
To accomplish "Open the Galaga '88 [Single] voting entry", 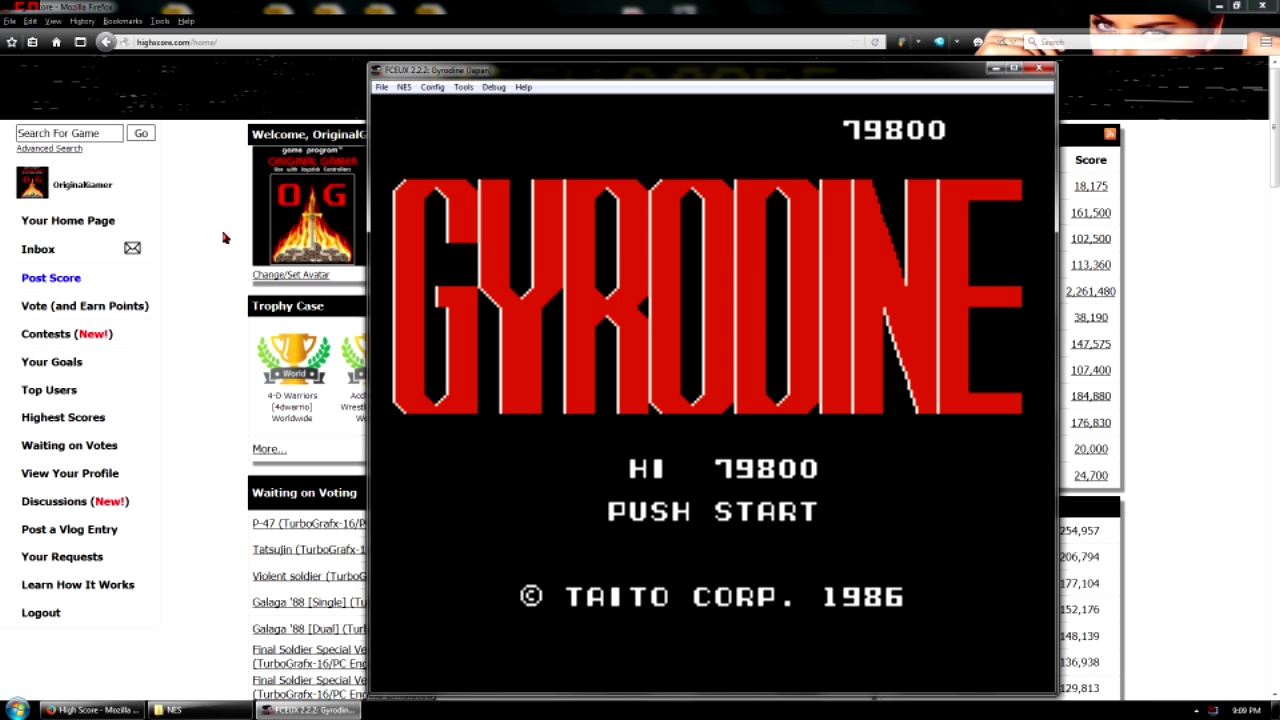I will tap(309, 602).
